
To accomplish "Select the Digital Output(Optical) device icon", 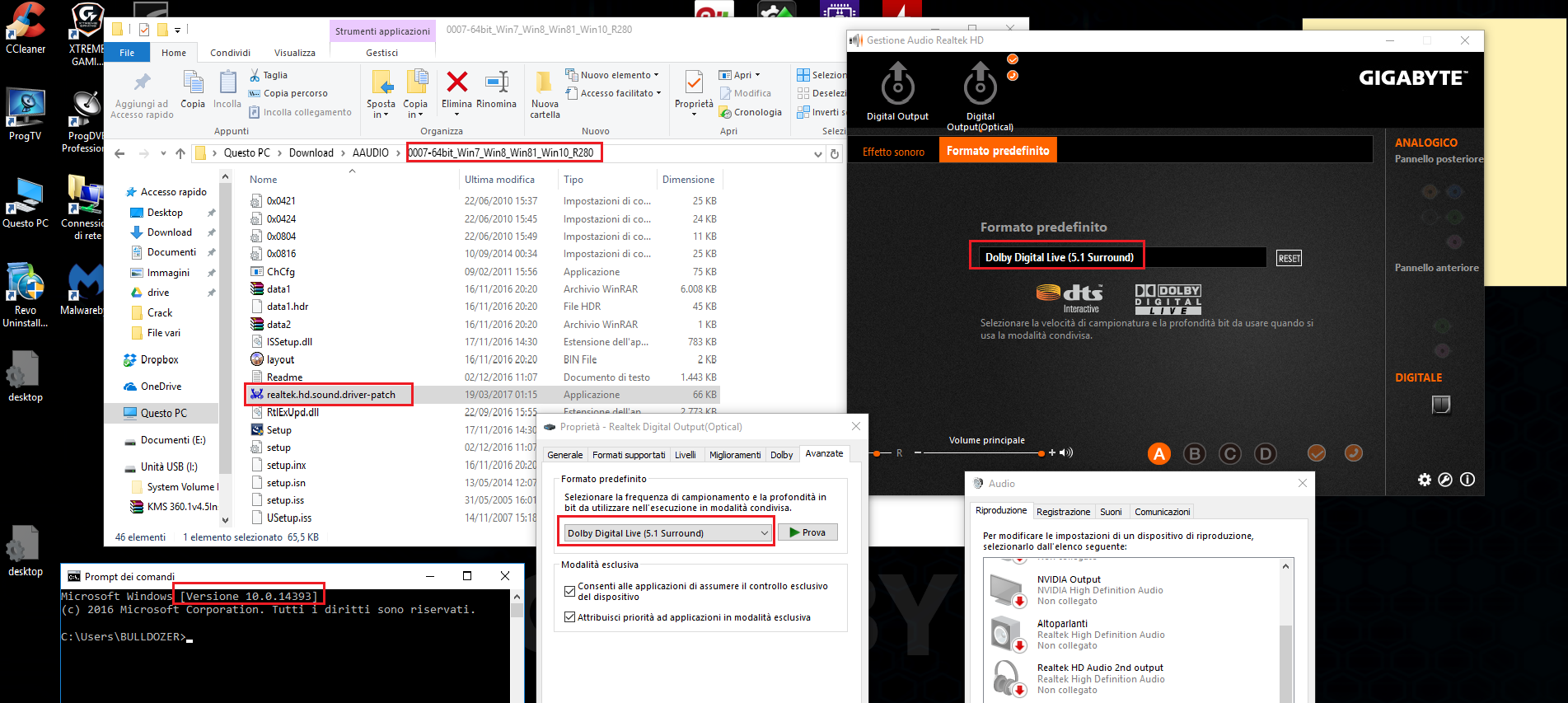I will point(981,84).
